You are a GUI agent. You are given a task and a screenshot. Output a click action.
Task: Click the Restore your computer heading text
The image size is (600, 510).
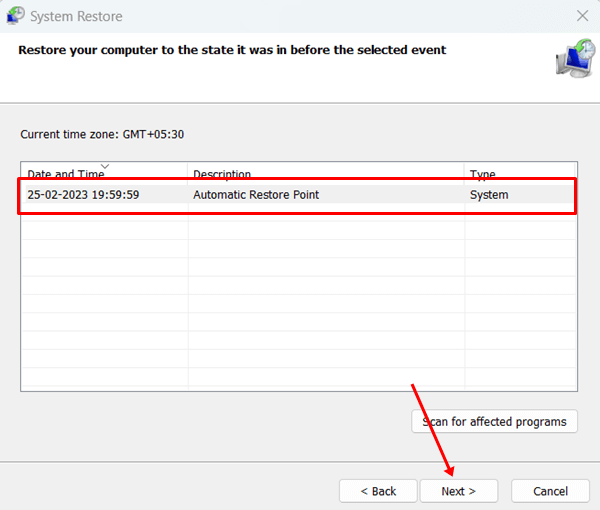(x=232, y=49)
